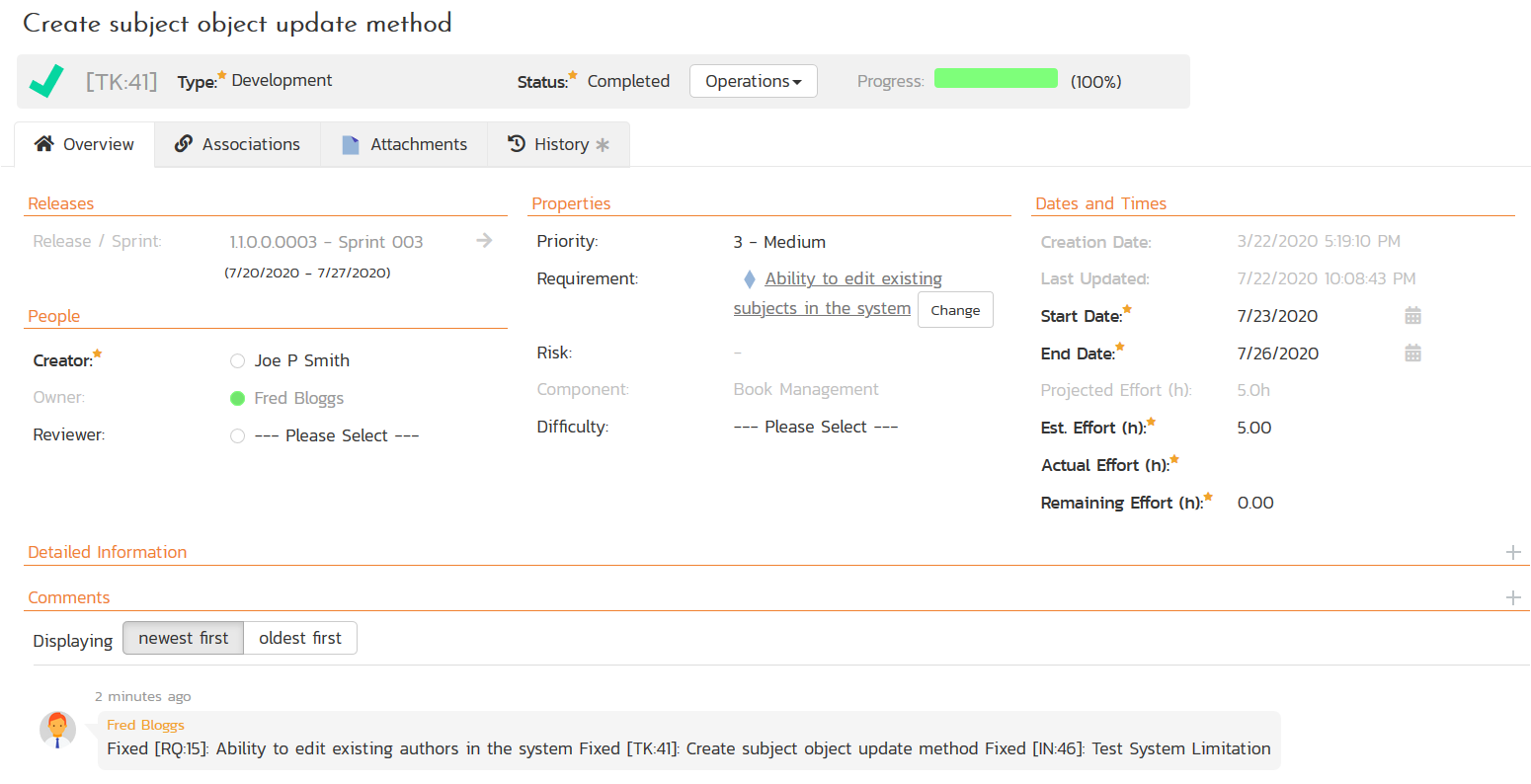Click the green owner status dot

(x=237, y=399)
